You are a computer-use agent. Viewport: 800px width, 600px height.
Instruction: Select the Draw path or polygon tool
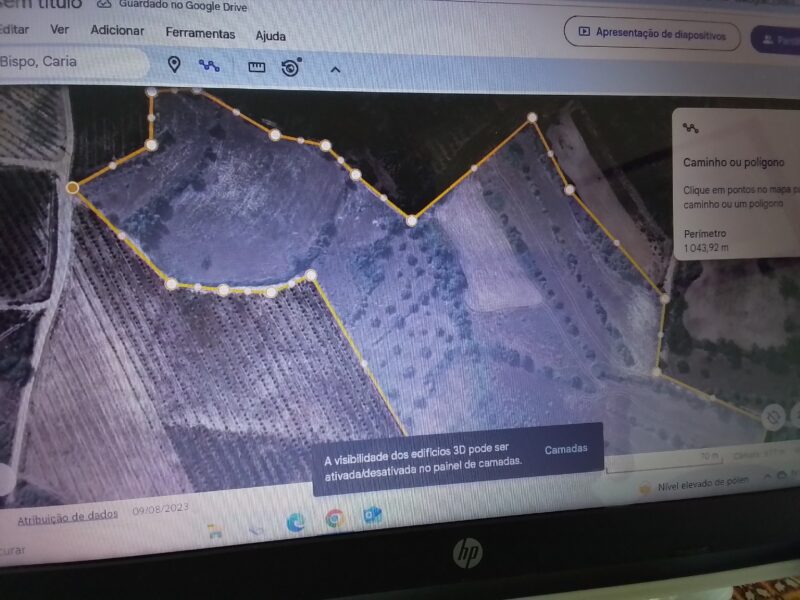click(x=209, y=65)
